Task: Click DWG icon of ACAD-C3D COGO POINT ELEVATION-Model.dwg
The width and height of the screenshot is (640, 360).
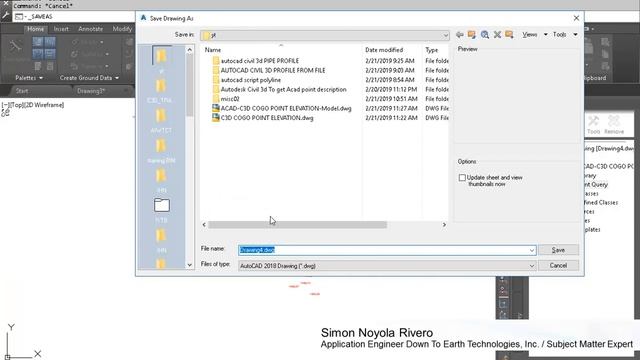Action: click(x=216, y=109)
